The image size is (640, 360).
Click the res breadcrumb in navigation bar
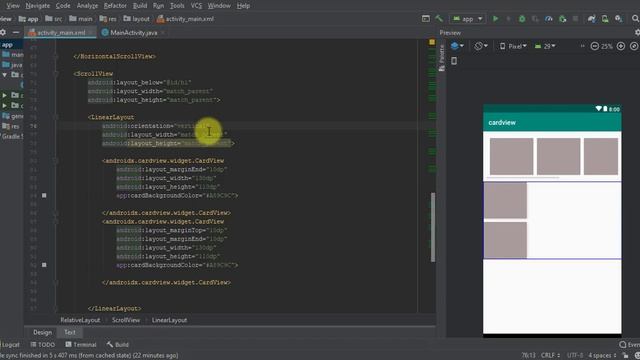coord(108,19)
